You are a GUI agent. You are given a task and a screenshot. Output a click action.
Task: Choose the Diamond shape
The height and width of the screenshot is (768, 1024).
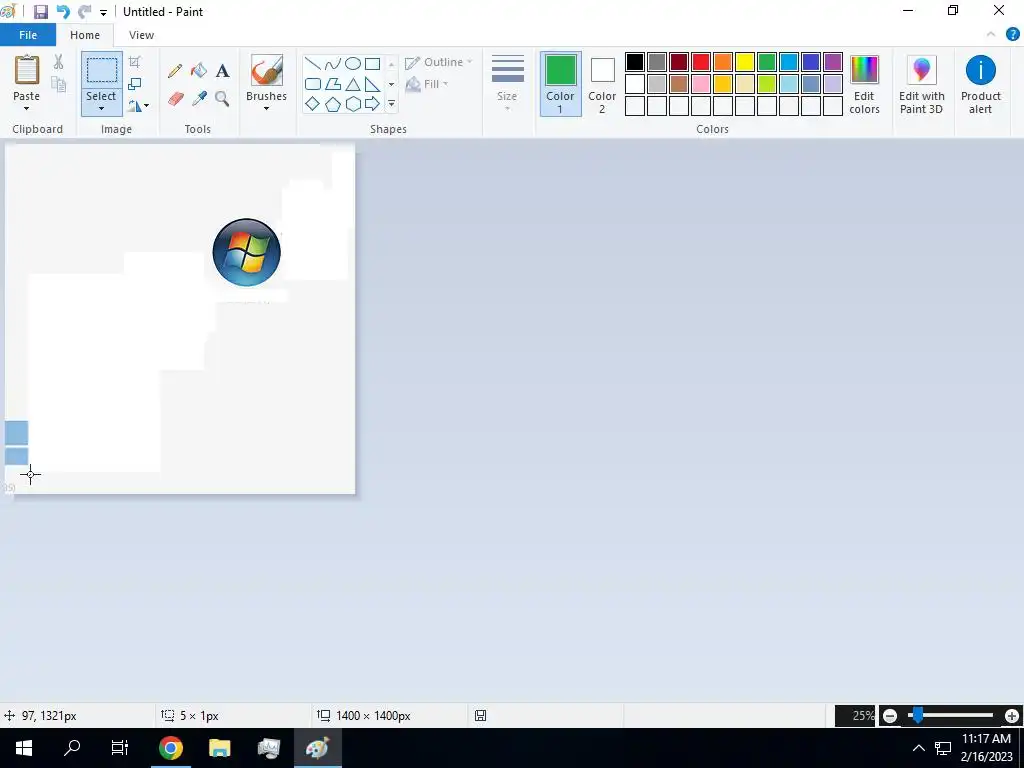click(x=313, y=104)
